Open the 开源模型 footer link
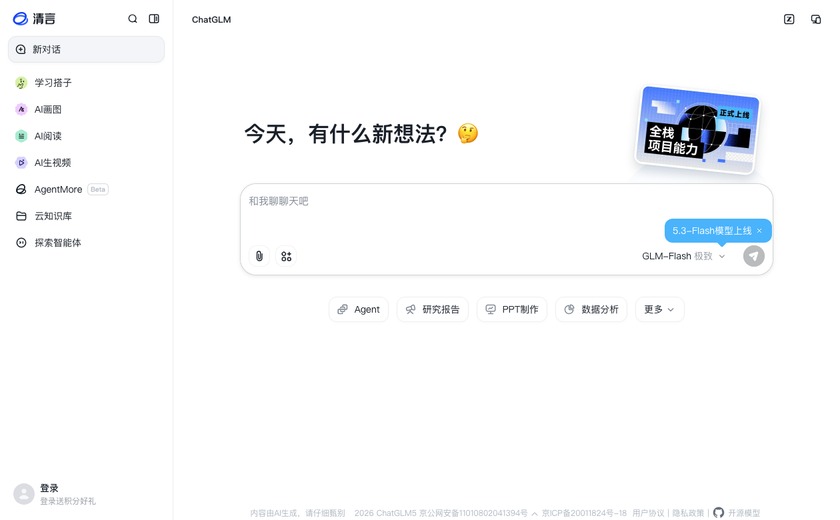This screenshot has height=520, width=840. 744,513
